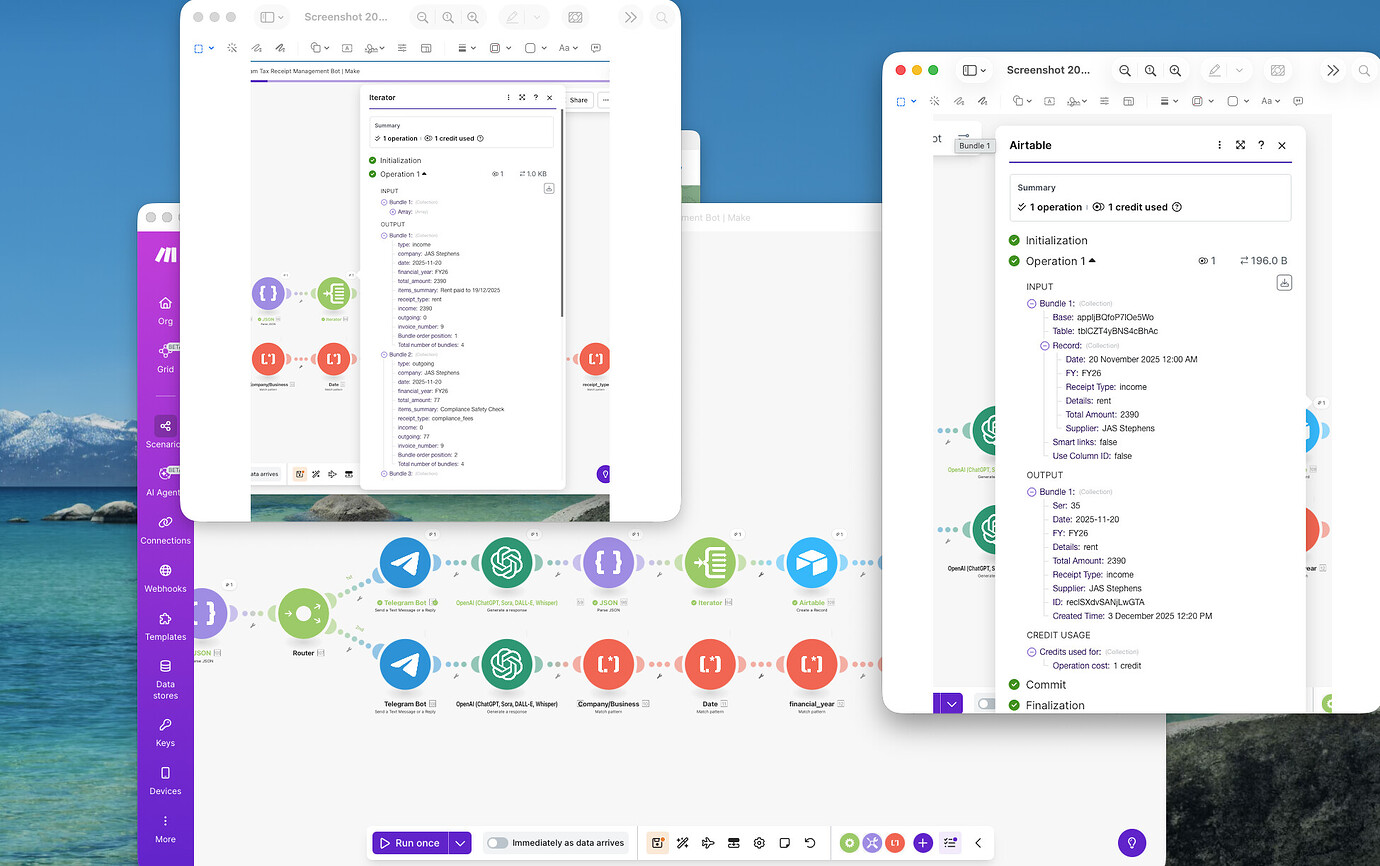Open the Airtable panel three-dot options menu
This screenshot has width=1380, height=866.
tap(1219, 145)
